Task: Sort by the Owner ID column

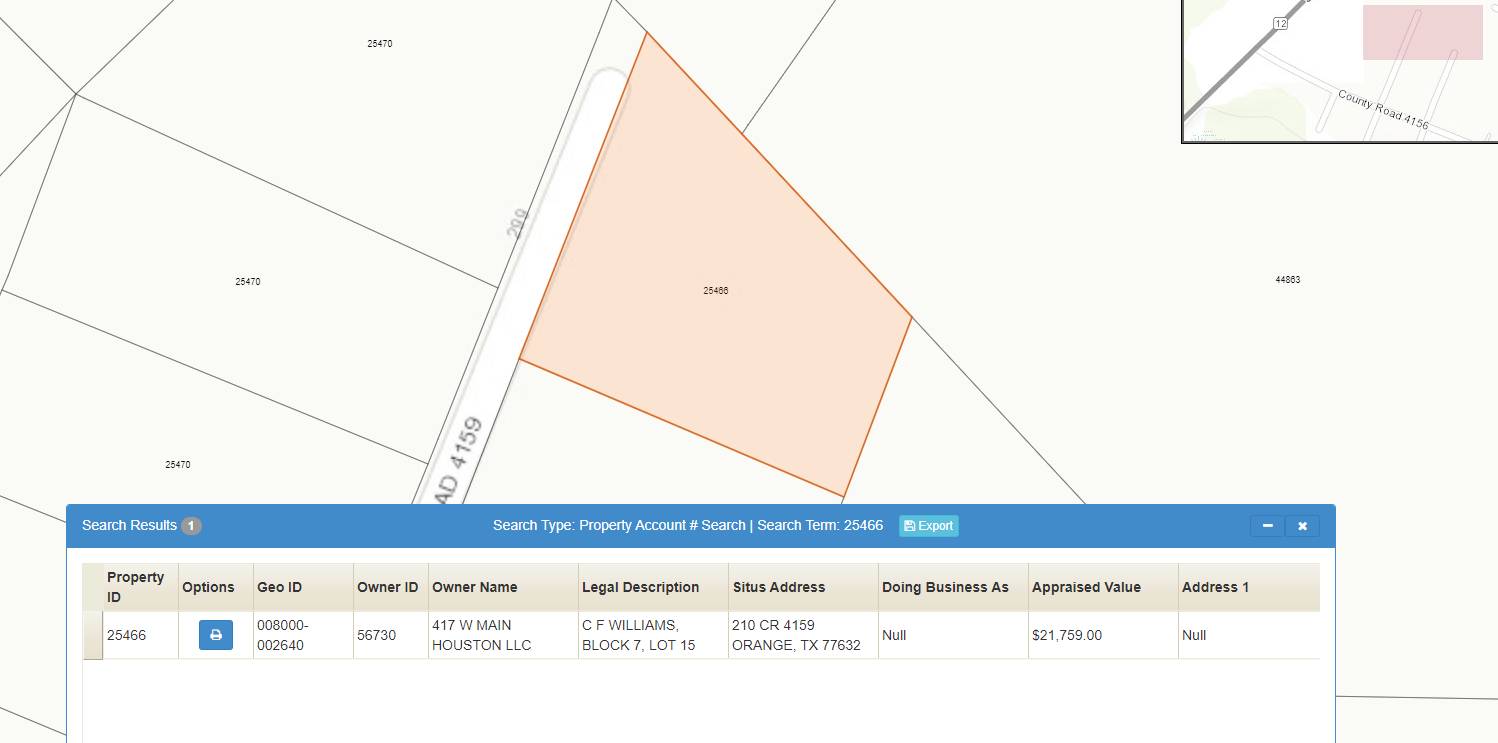Action: coord(387,587)
